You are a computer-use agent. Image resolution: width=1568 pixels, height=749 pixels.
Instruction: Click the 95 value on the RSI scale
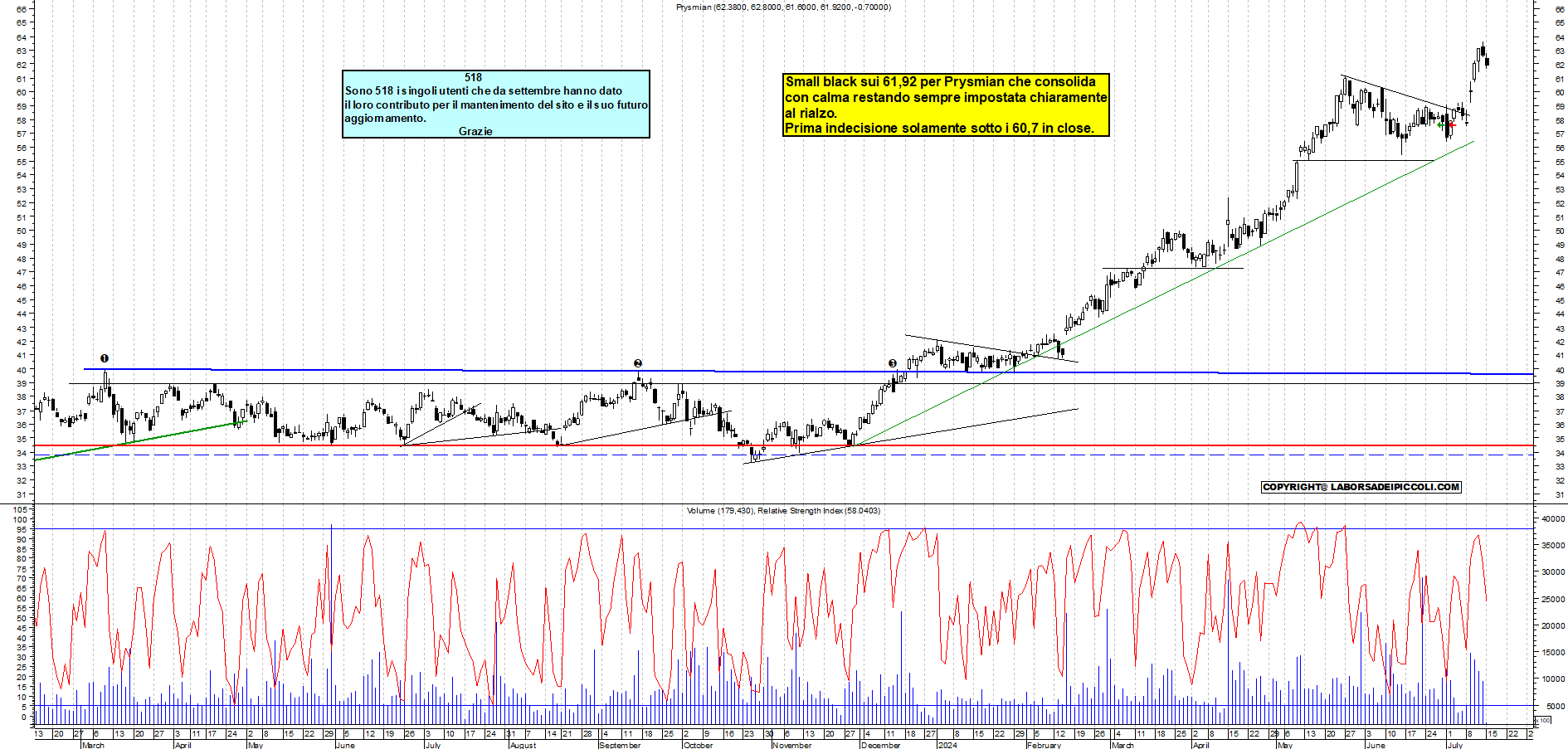22,529
